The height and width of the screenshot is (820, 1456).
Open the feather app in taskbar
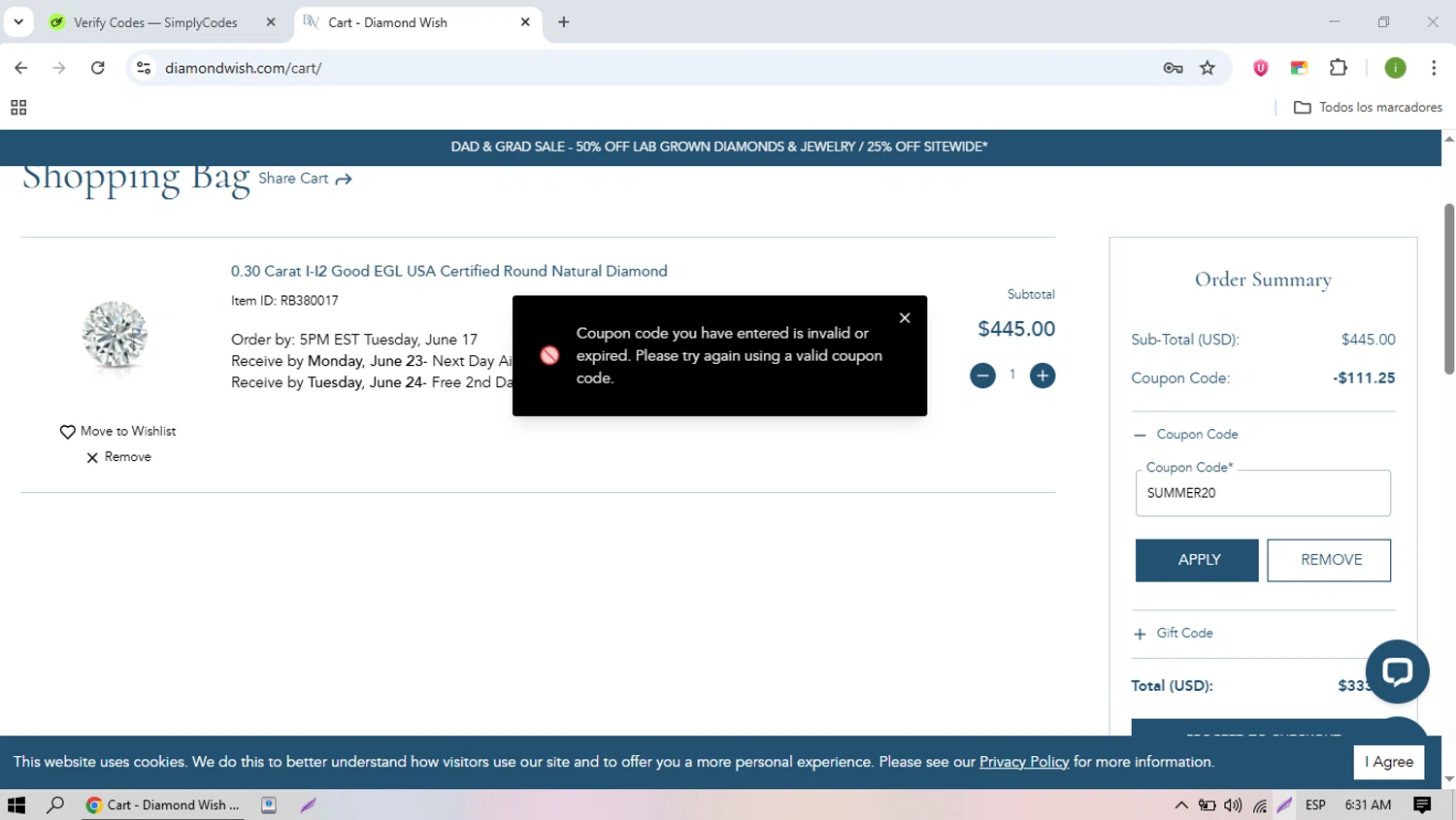click(x=309, y=804)
